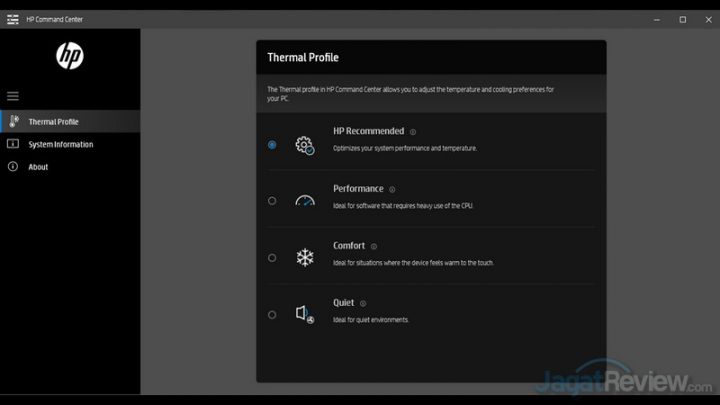Click the Thermal Profile panel heading

(x=303, y=57)
